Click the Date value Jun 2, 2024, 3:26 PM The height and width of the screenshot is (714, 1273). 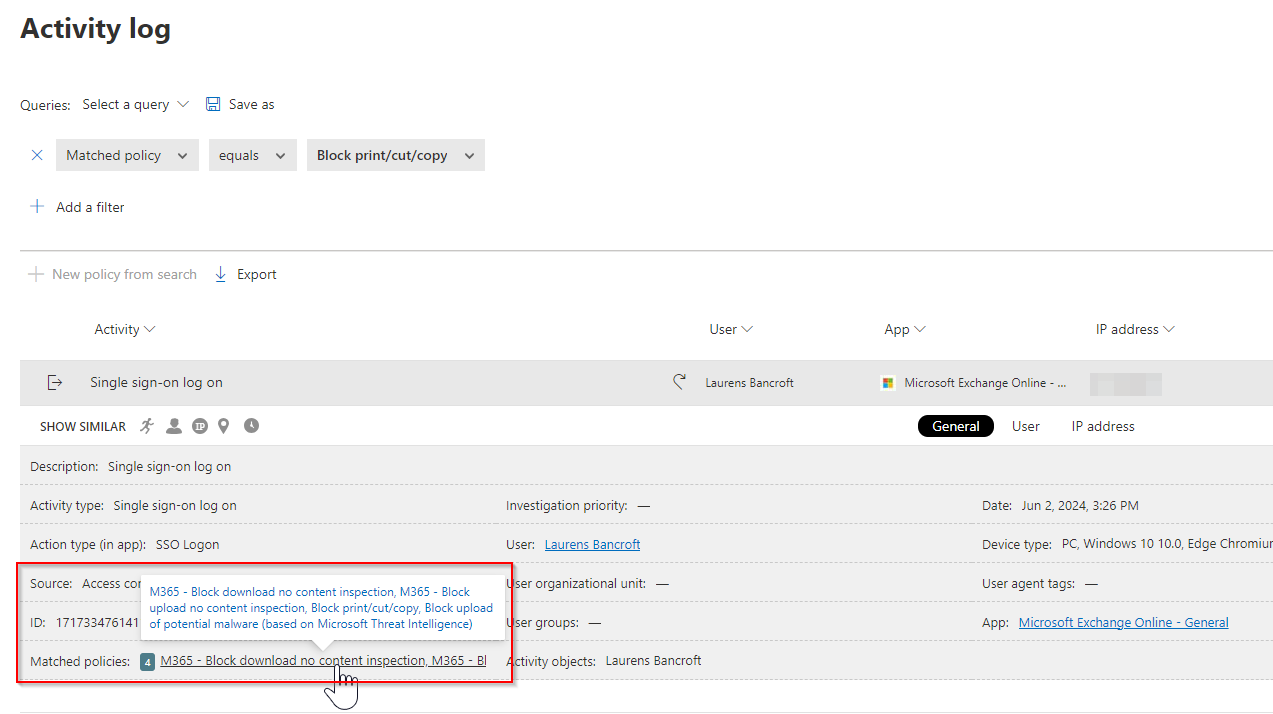[1080, 505]
